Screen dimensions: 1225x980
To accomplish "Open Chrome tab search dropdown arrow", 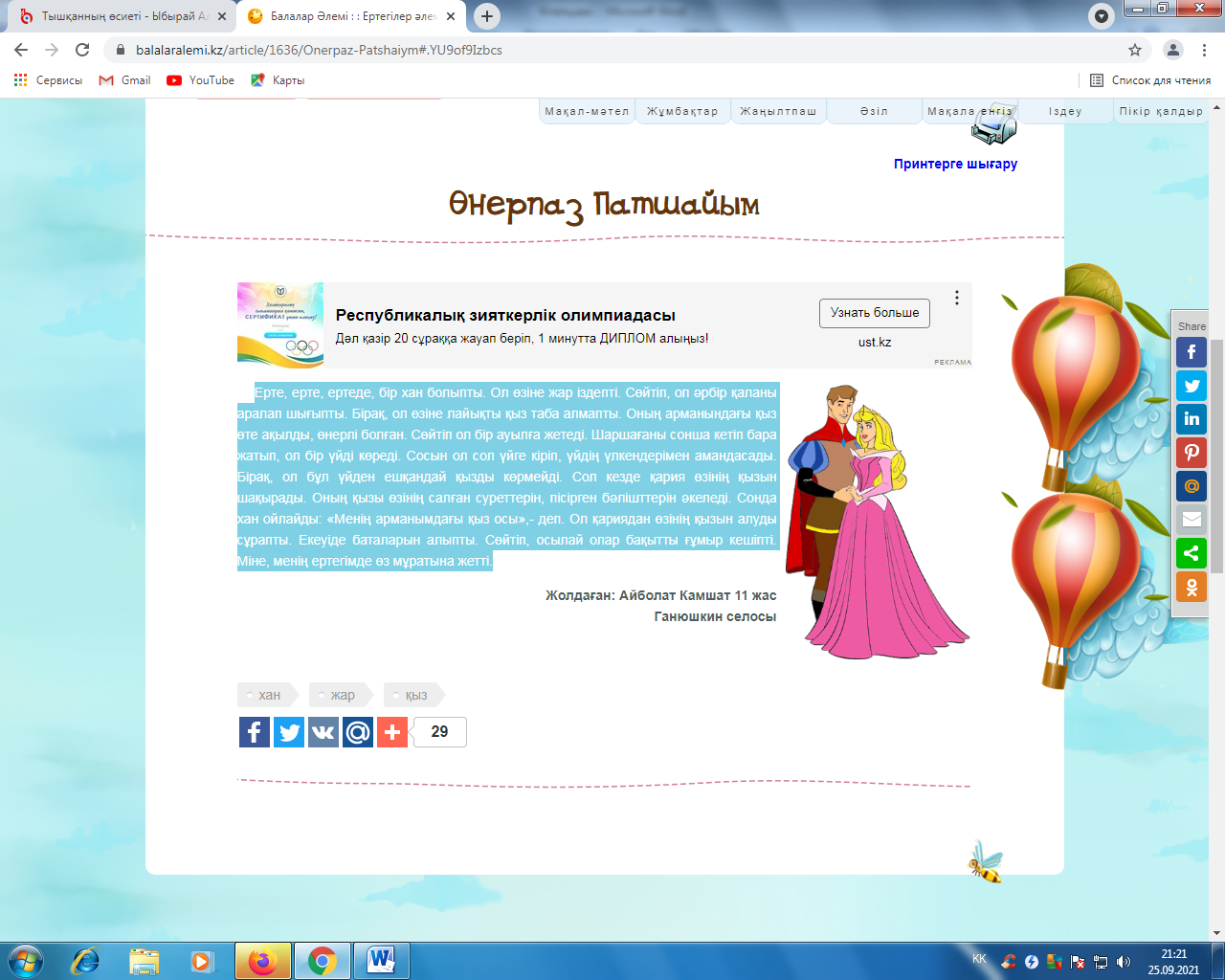I will 1102,16.
